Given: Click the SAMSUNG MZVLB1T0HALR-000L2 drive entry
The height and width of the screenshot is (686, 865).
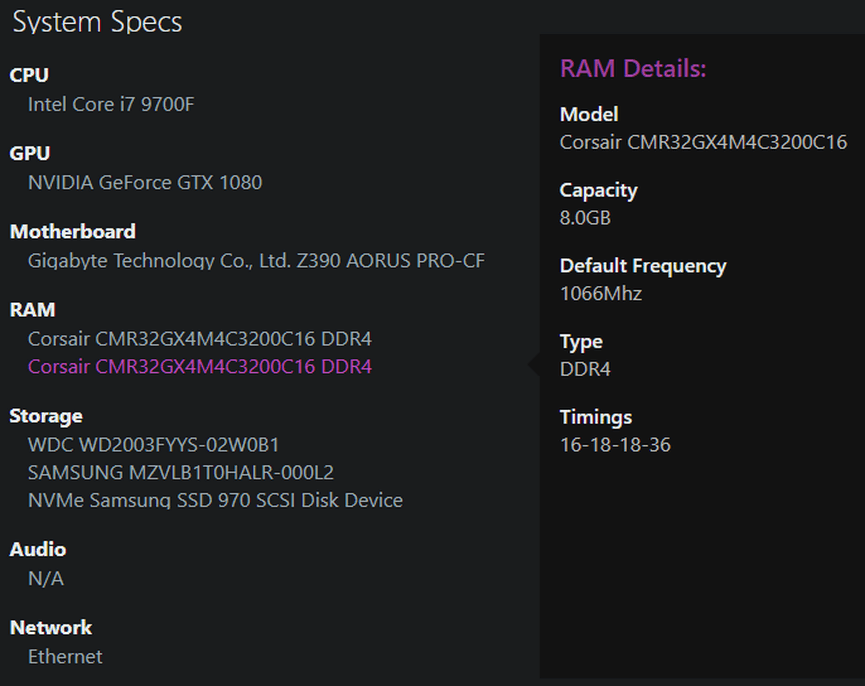Looking at the screenshot, I should (181, 473).
